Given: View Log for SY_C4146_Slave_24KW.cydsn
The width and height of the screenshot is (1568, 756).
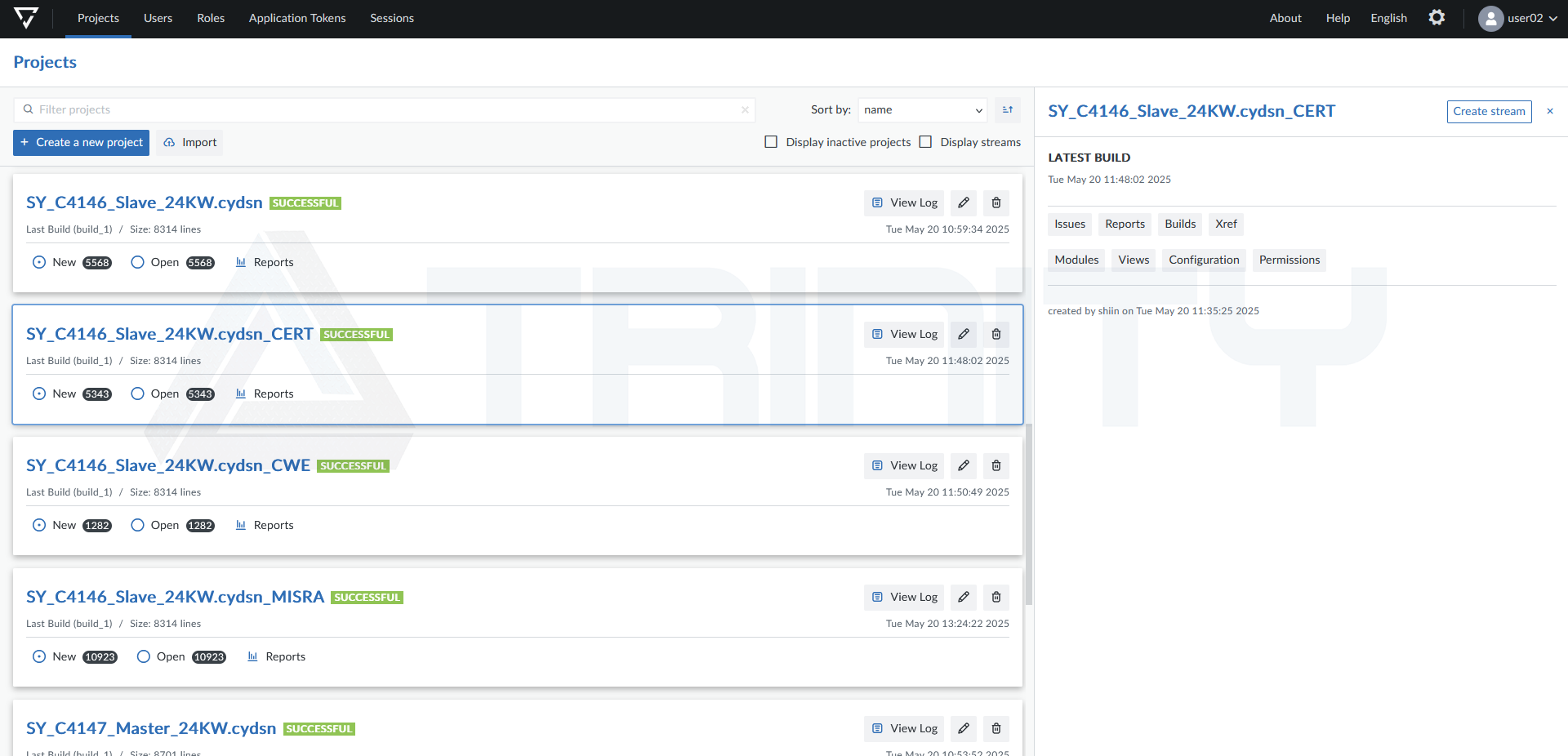Looking at the screenshot, I should [x=904, y=202].
